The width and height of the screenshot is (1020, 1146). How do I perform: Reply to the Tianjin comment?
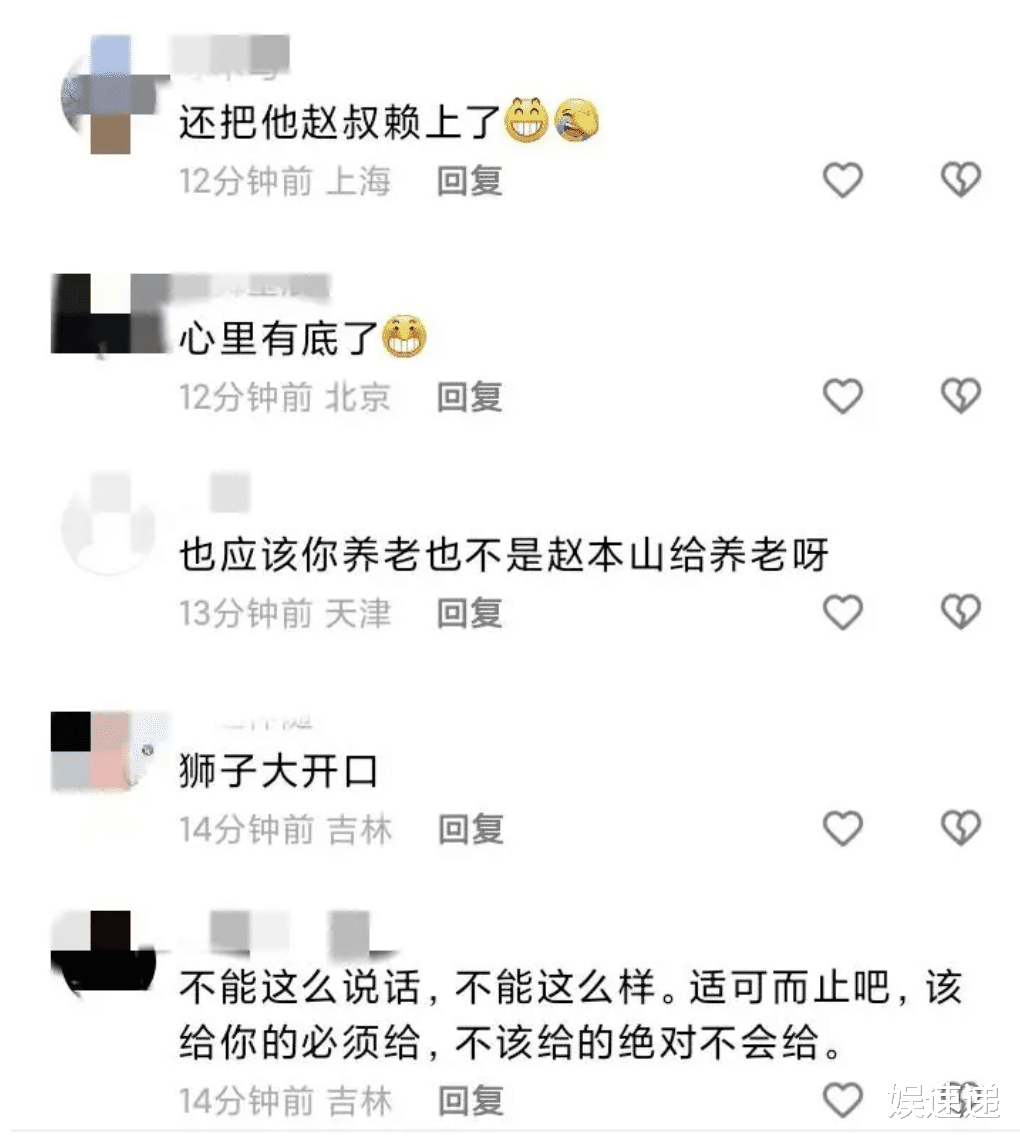click(470, 612)
